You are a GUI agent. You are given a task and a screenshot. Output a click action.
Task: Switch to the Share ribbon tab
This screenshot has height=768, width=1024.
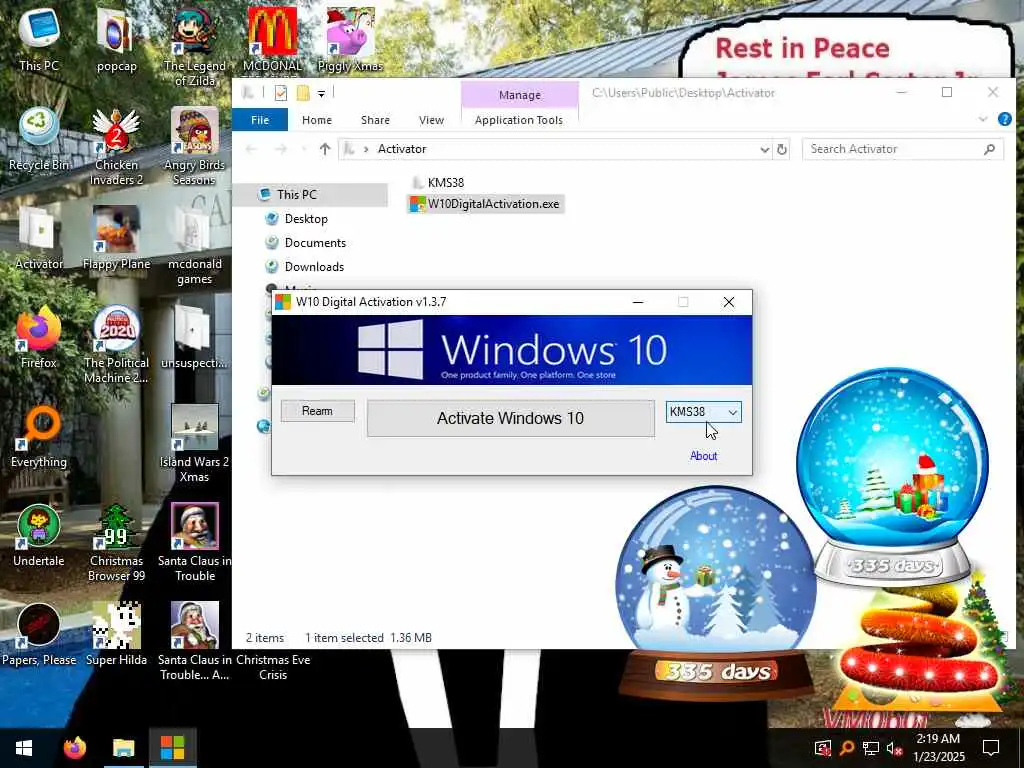click(x=376, y=120)
